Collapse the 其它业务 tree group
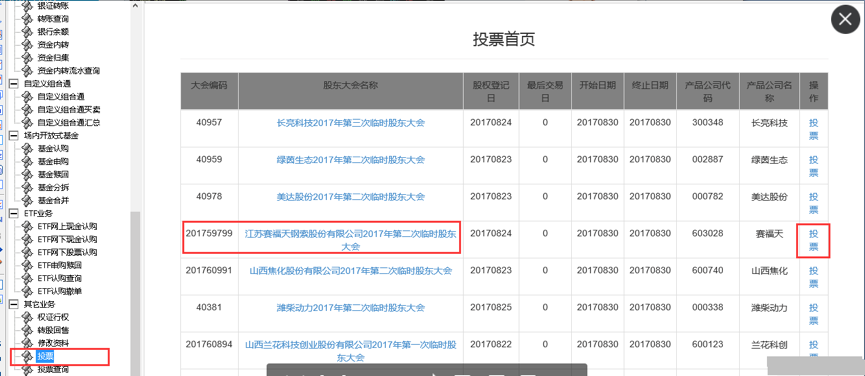Viewport: 865px width, 376px height. click(13, 304)
